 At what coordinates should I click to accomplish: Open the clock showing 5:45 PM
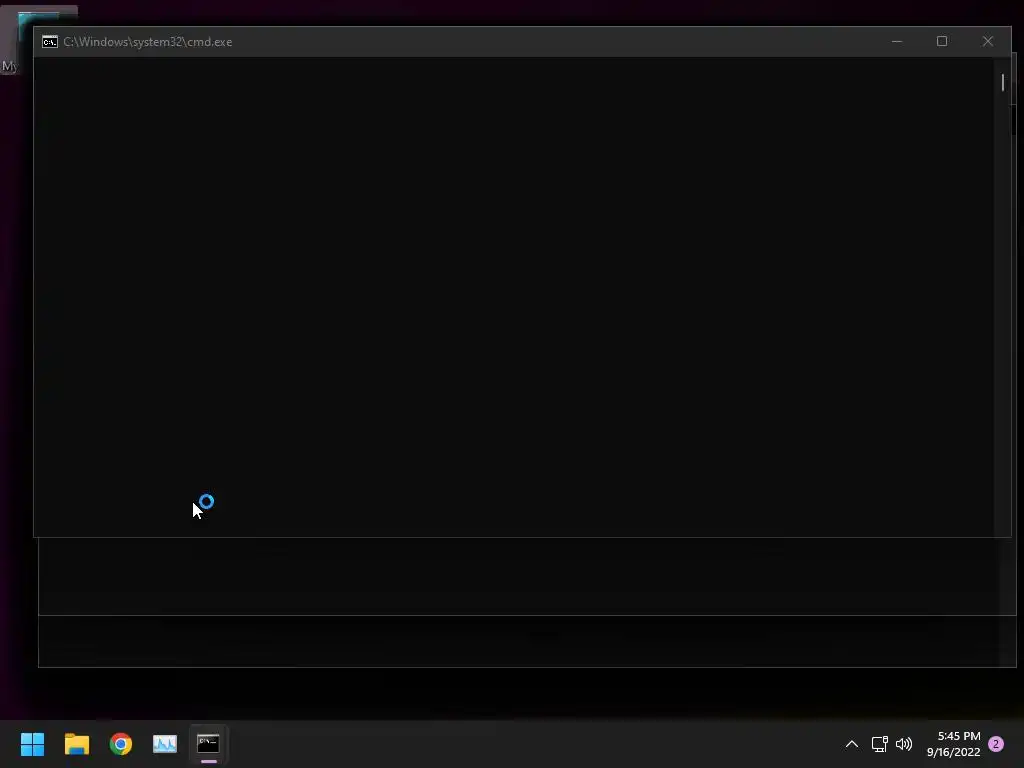point(953,744)
